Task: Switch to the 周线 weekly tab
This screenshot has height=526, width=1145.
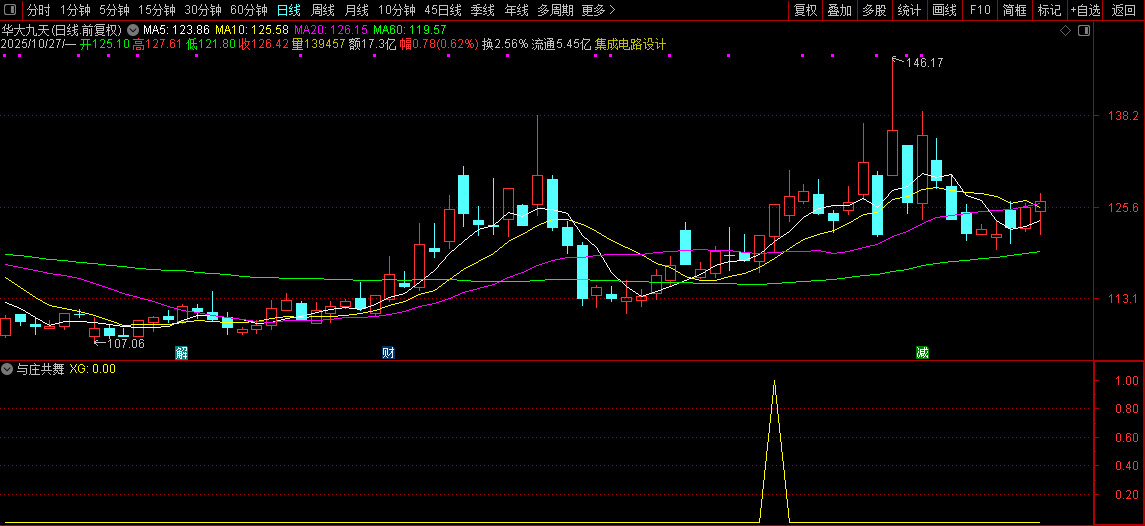Action: pyautogui.click(x=322, y=10)
